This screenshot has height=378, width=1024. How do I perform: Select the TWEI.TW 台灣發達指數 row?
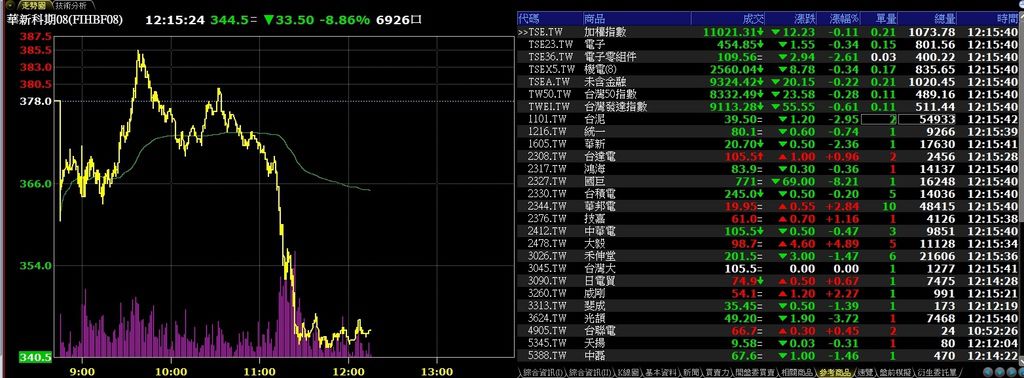coord(768,106)
